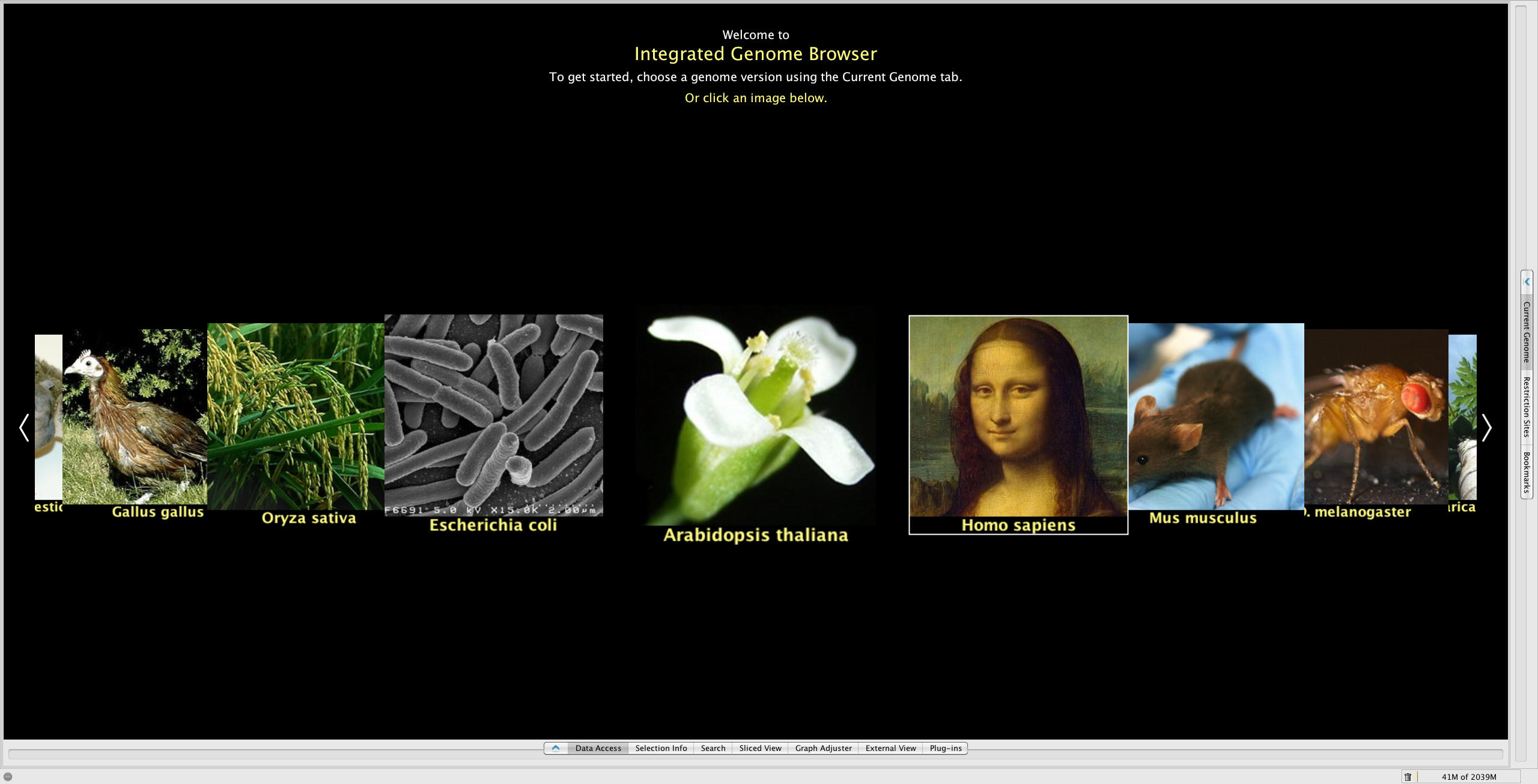1538x784 pixels.
Task: Expand the right side panel chevron
Action: point(1527,282)
